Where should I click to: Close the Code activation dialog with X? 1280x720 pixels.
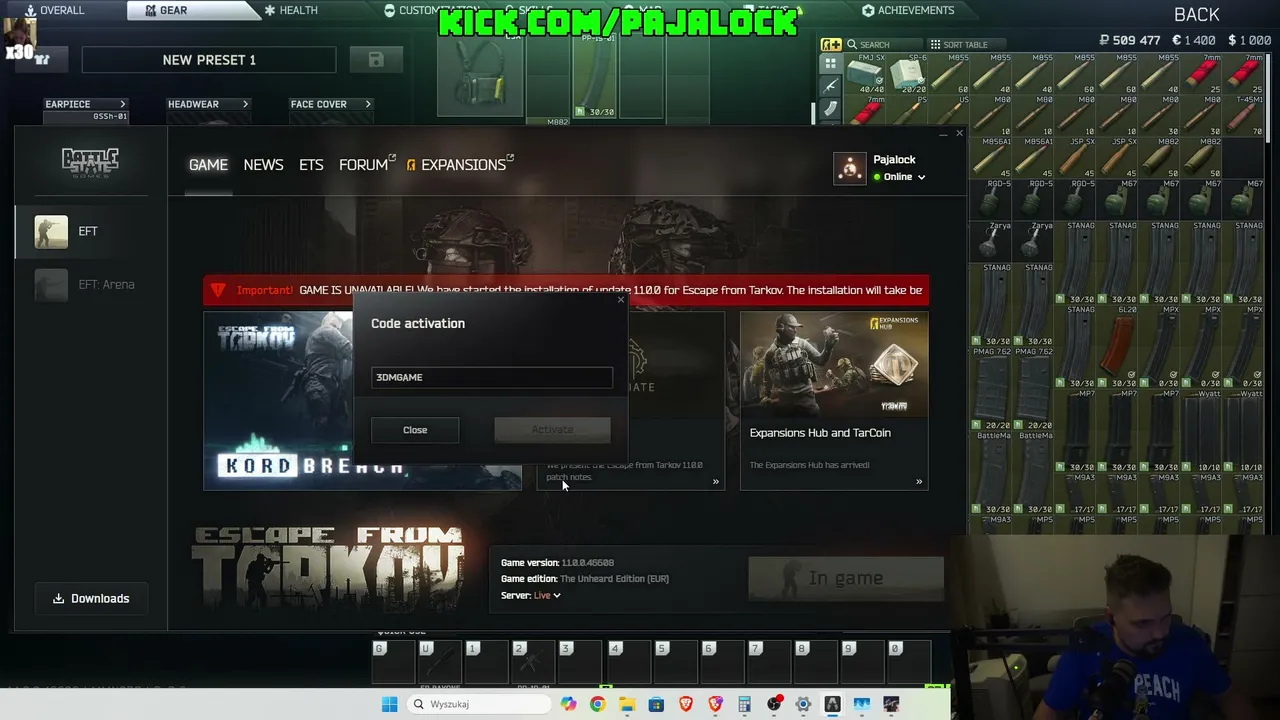(x=620, y=300)
